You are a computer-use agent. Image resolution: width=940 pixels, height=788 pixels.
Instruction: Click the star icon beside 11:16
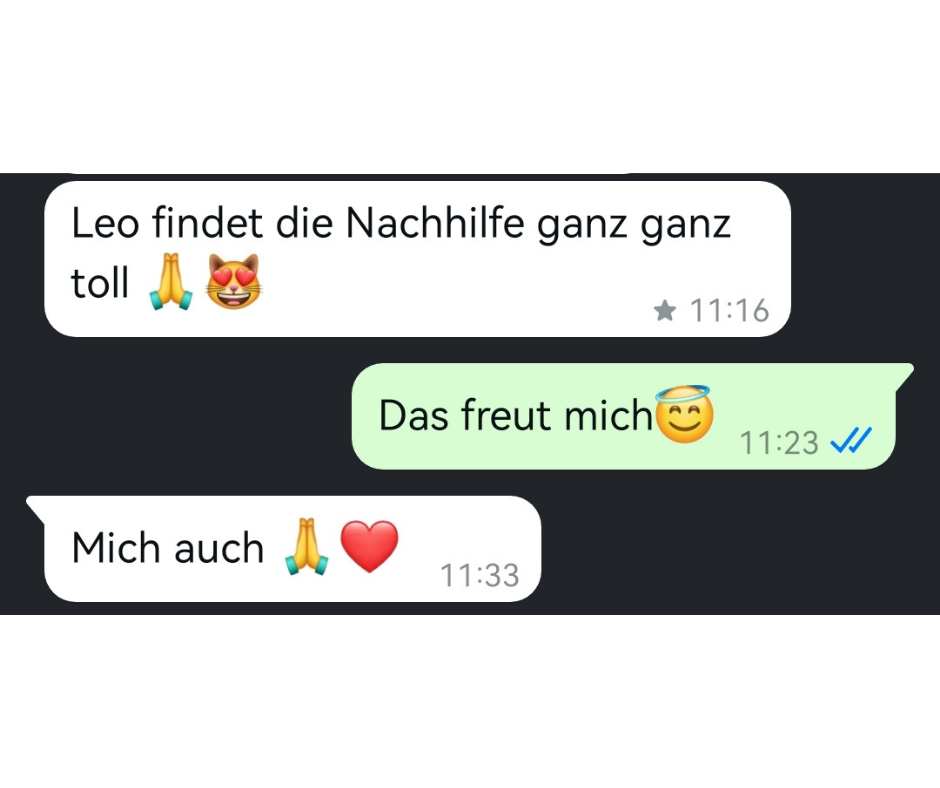[665, 311]
